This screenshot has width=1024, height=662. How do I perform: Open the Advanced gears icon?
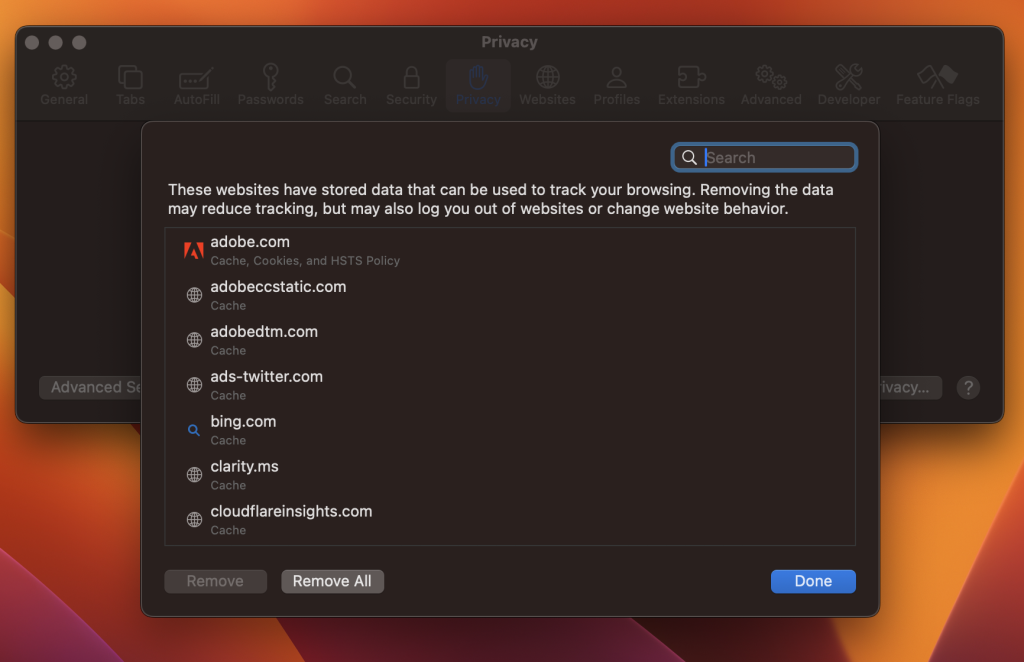click(x=771, y=78)
